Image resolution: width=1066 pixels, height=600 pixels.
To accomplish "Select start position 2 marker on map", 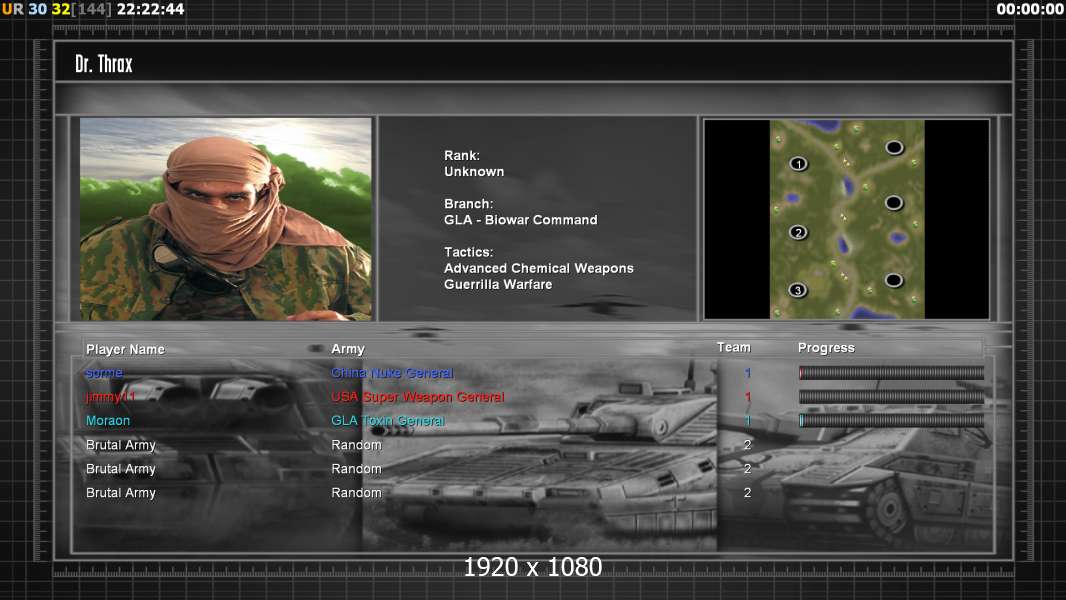I will [x=798, y=233].
